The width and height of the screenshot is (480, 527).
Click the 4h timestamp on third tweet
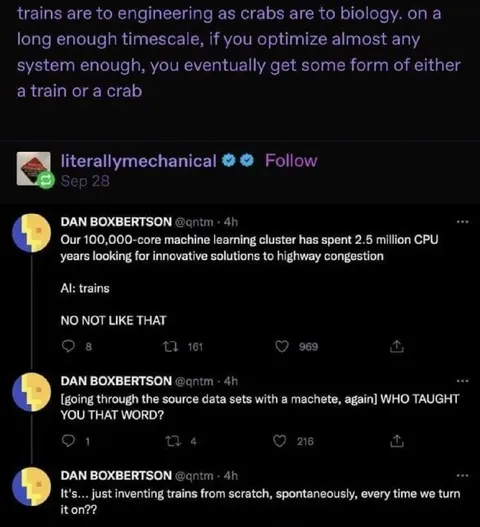231,476
